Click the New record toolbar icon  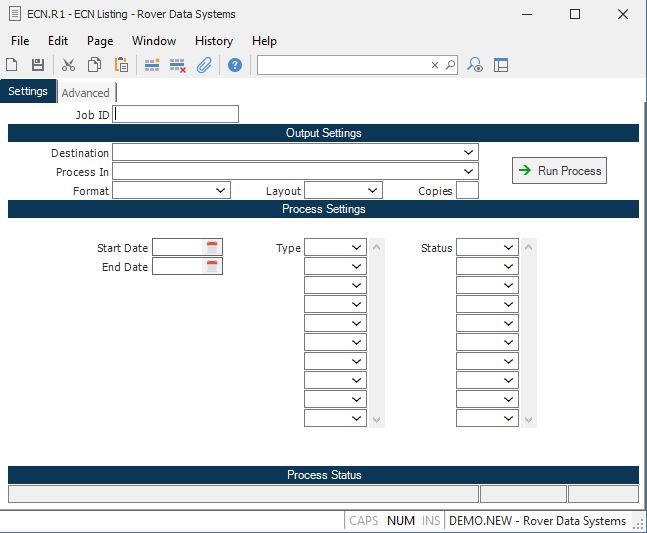(12, 65)
